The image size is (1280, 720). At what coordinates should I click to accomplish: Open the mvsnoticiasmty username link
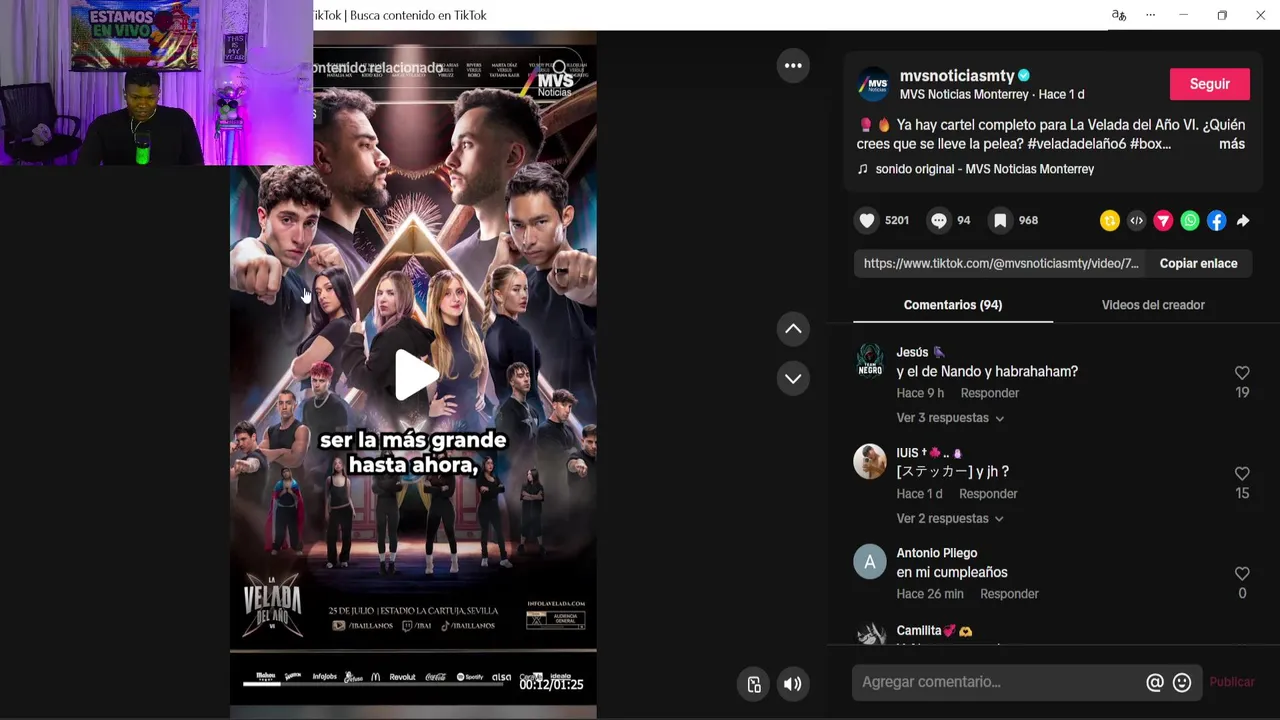tap(957, 76)
